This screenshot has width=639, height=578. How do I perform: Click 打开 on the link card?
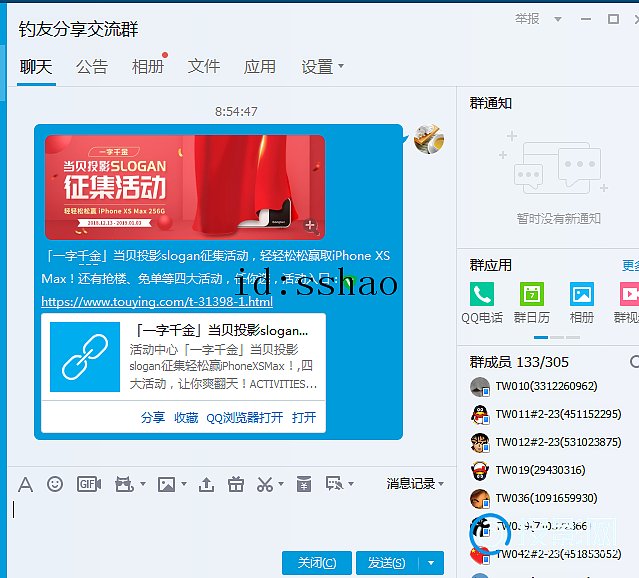click(x=304, y=417)
